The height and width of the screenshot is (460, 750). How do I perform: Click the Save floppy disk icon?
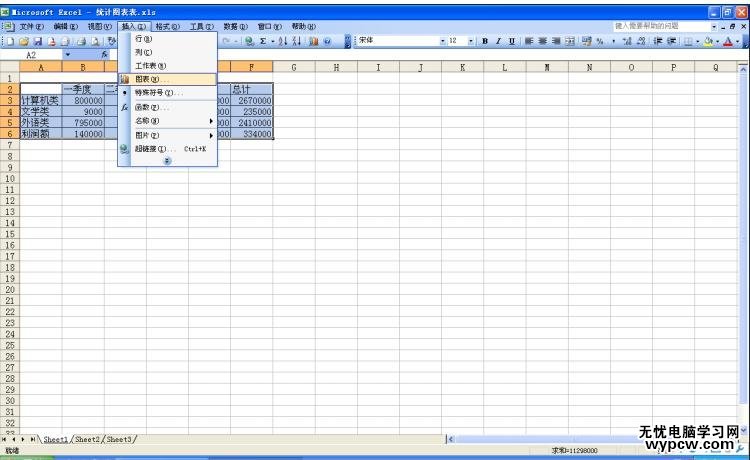point(37,41)
